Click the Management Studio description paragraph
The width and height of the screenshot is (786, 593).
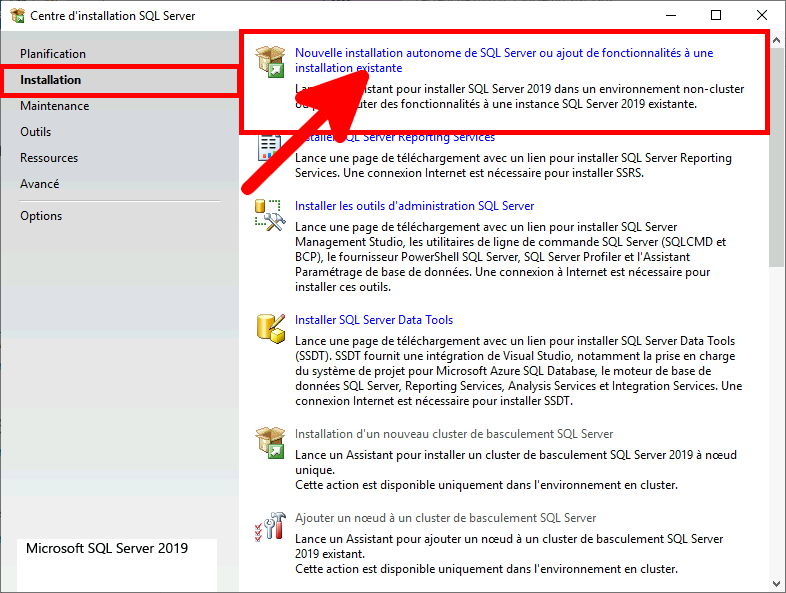coord(510,257)
